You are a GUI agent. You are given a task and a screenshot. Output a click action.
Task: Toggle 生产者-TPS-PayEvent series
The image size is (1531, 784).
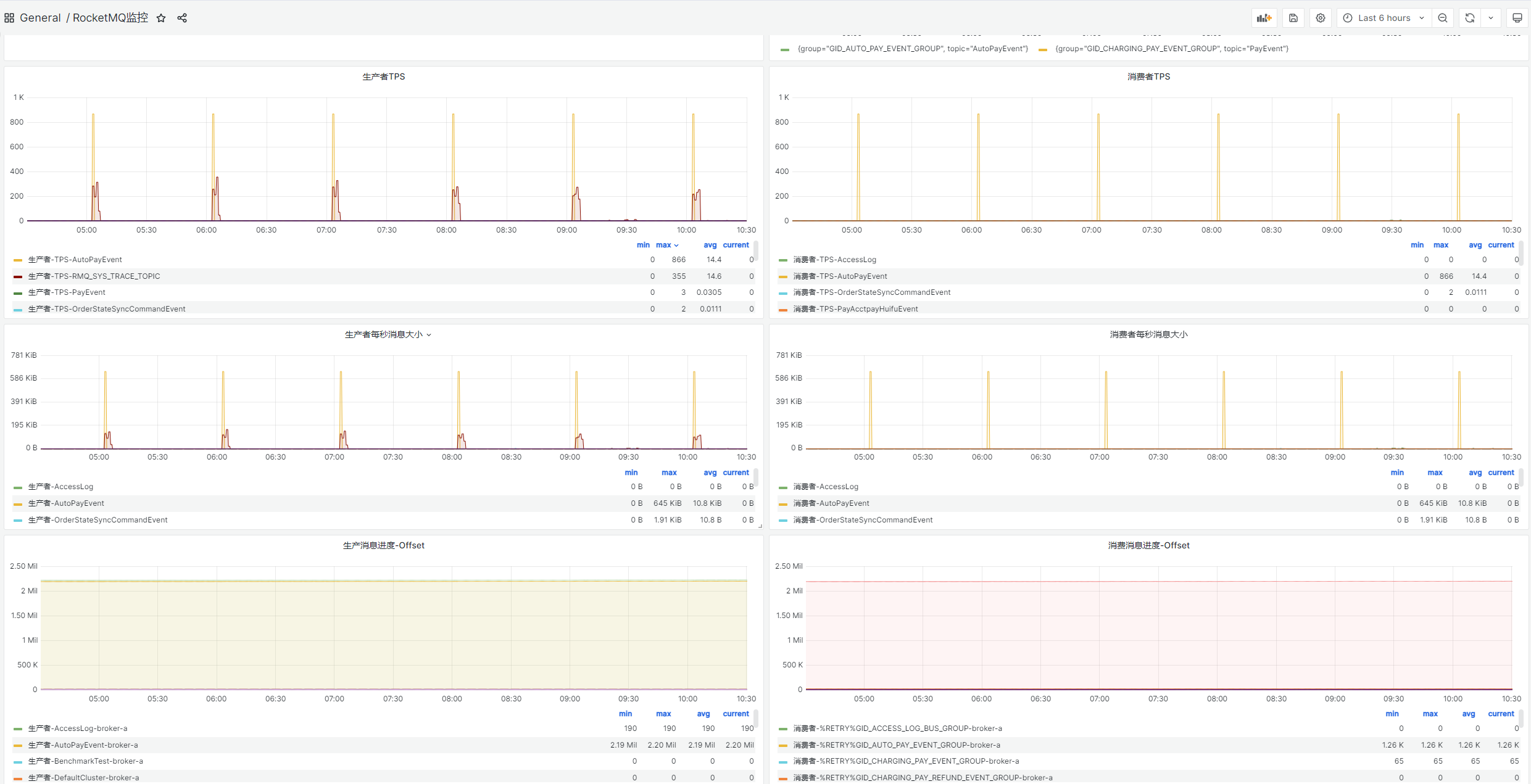[67, 292]
